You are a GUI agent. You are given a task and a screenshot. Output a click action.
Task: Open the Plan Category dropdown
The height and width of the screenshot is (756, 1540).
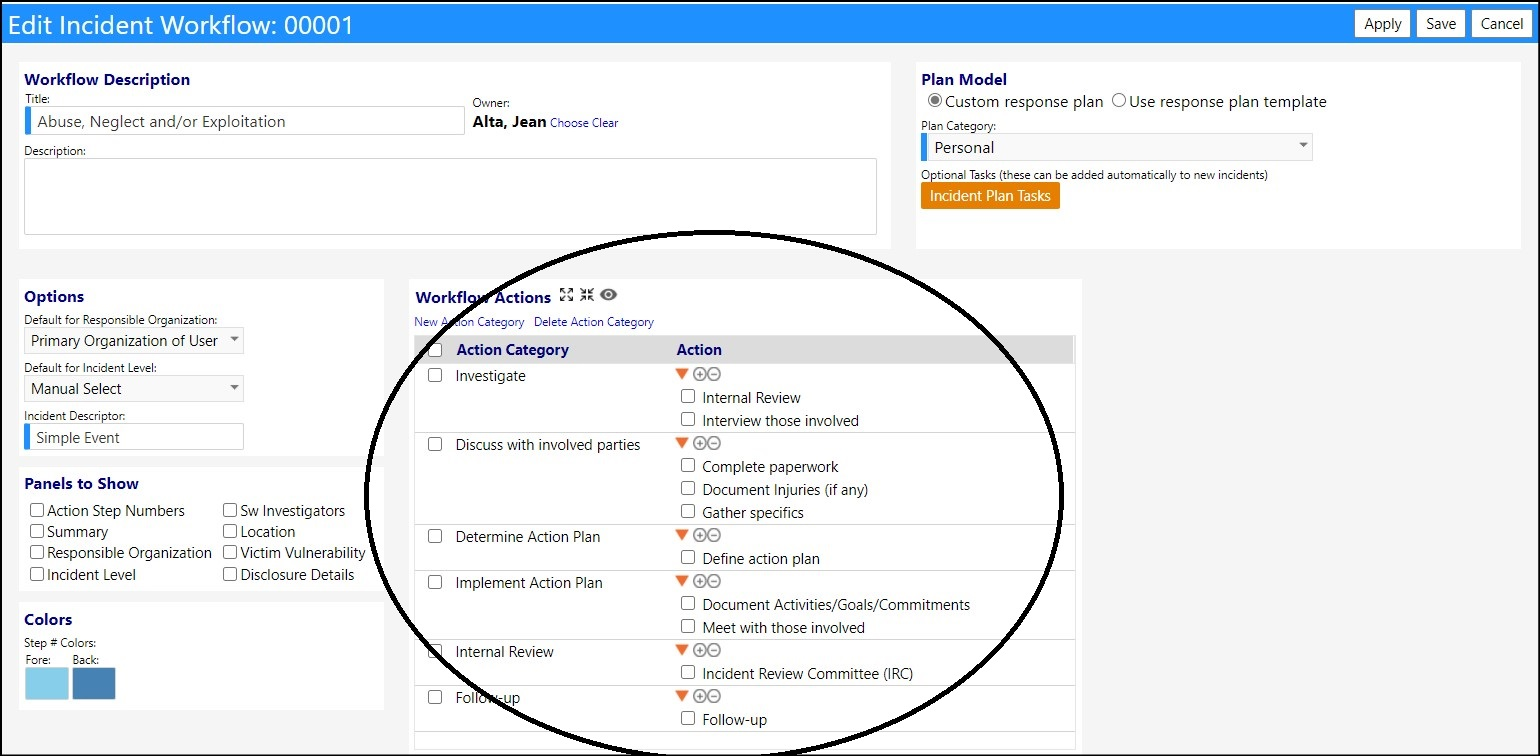click(x=1116, y=147)
